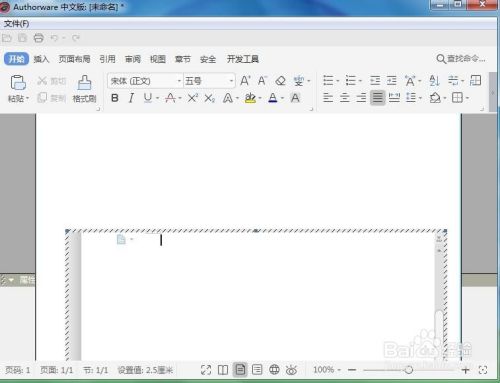Click the bullet list icon
Image resolution: width=500 pixels, height=383 pixels.
click(328, 81)
